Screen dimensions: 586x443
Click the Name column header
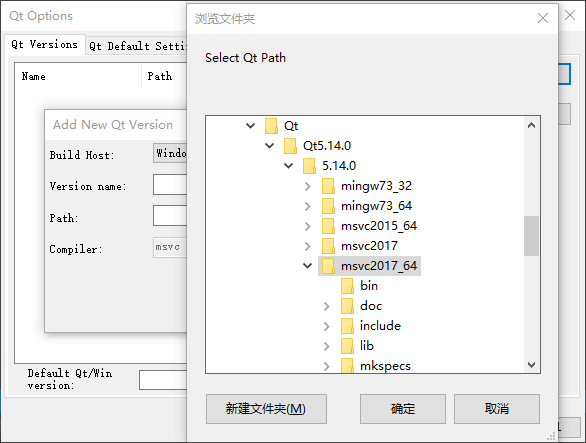(78, 76)
